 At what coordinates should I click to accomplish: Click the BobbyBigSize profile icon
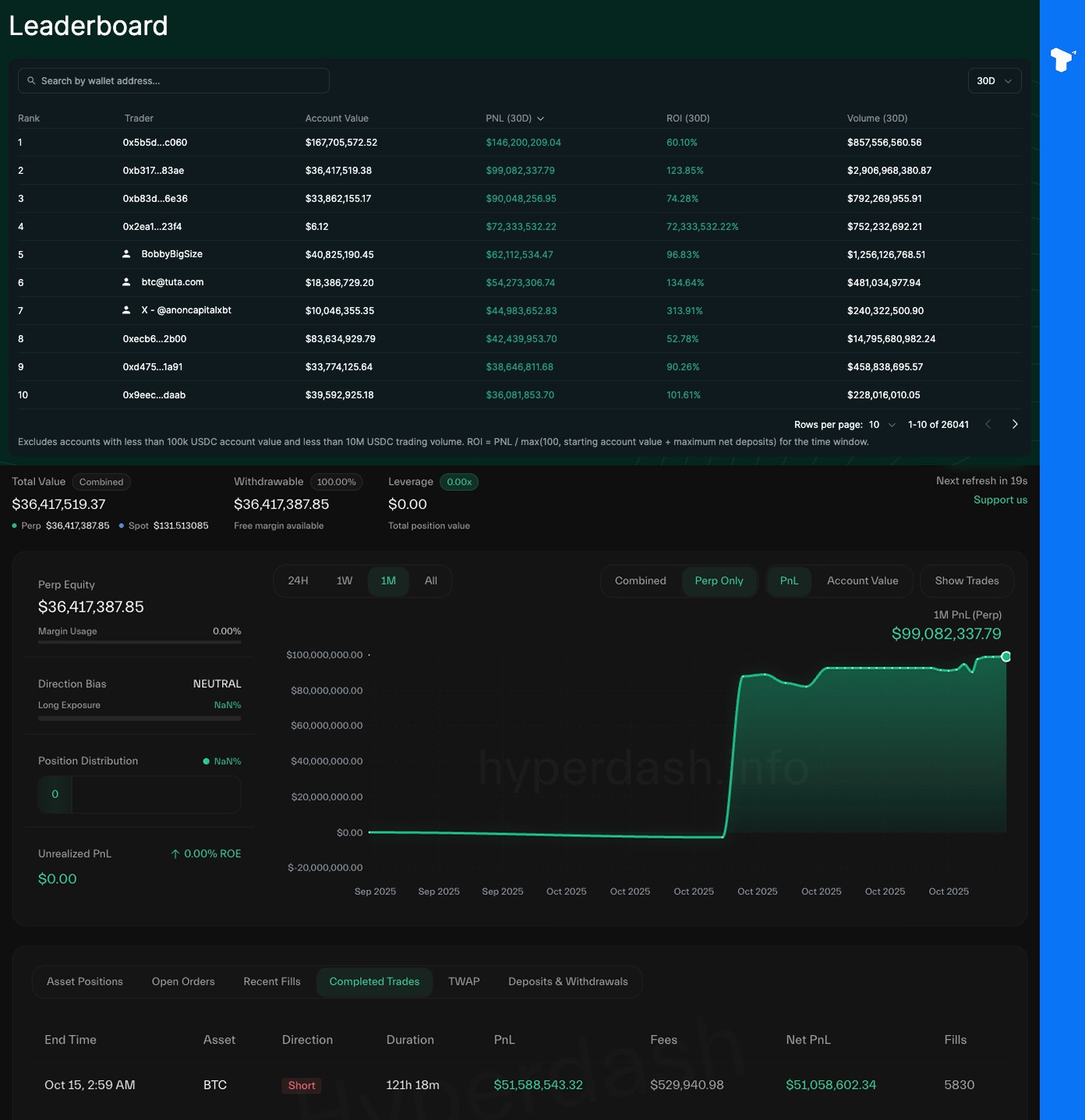coord(126,254)
